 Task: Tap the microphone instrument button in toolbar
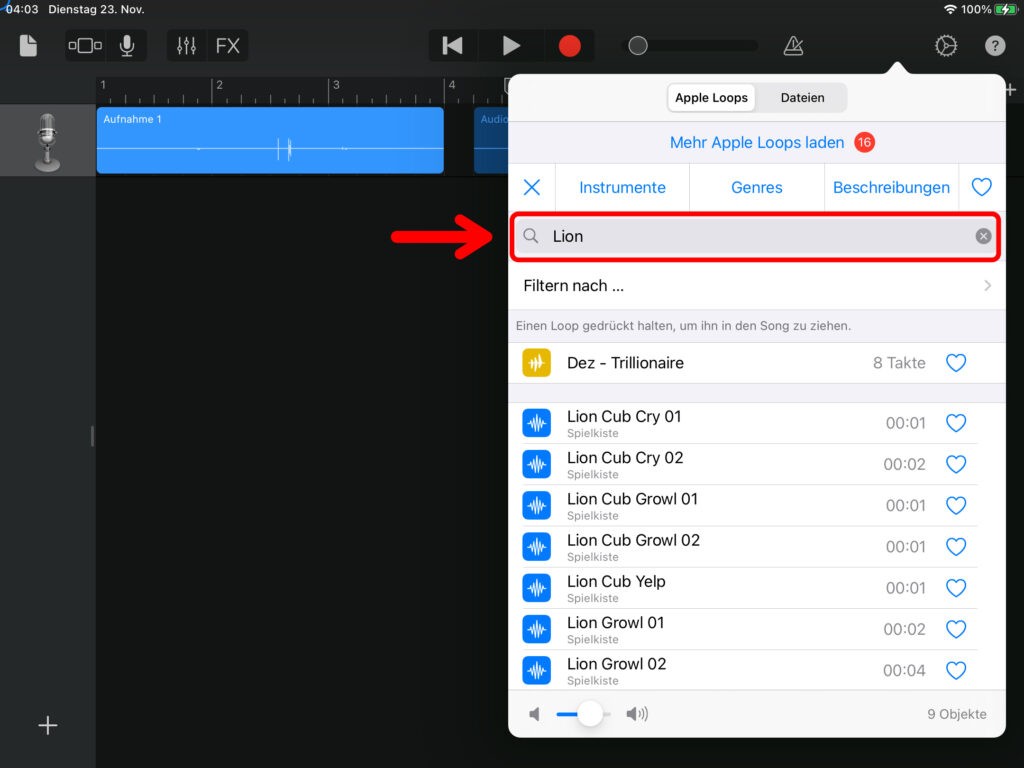127,46
